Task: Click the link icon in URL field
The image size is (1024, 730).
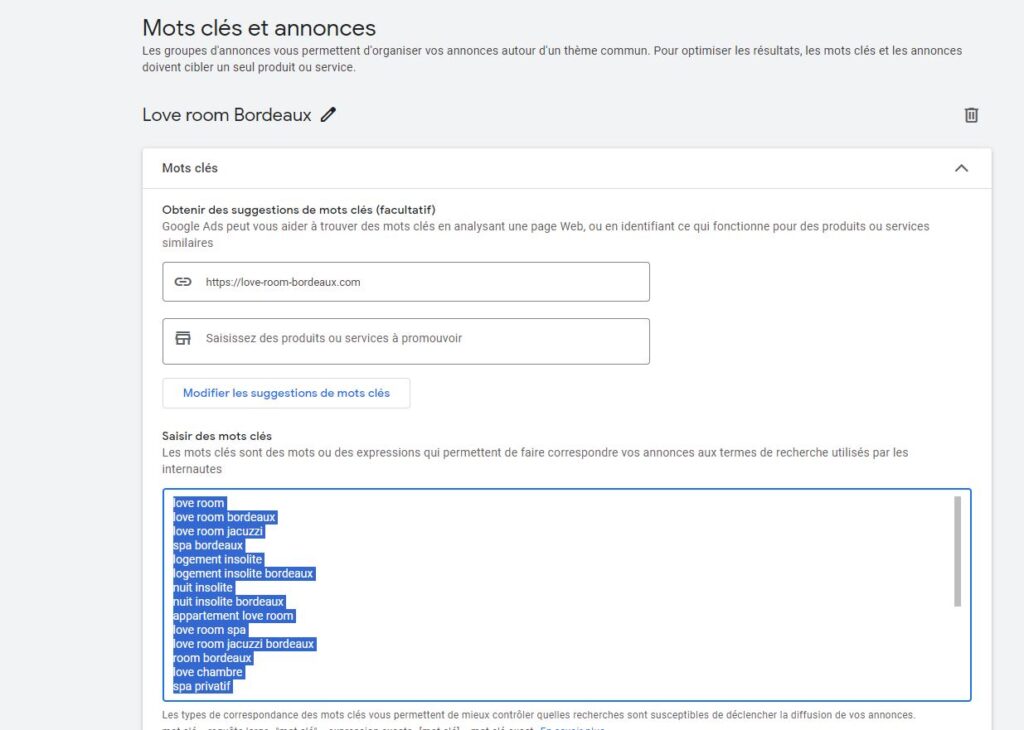Action: [x=183, y=282]
